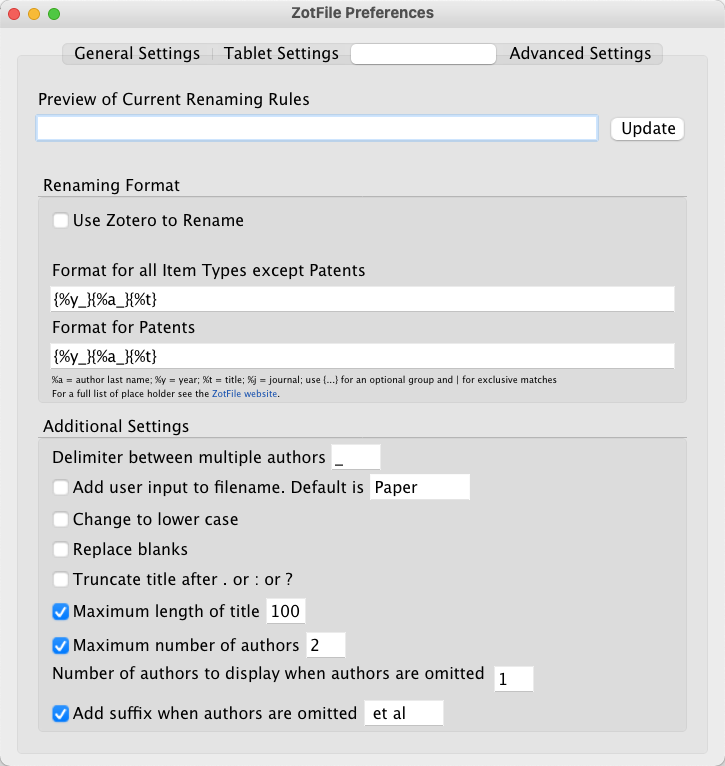Focus the format field for all item types
The height and width of the screenshot is (766, 725).
pos(363,299)
